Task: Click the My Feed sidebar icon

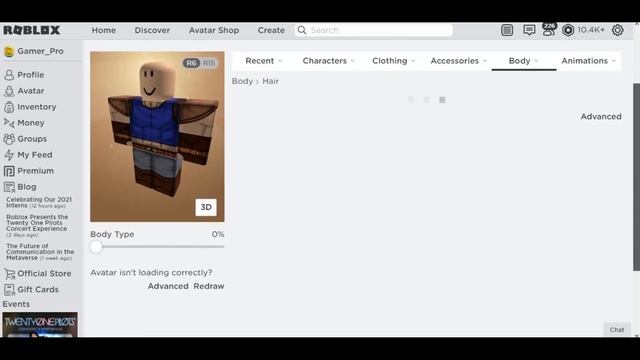Action: tap(9, 155)
